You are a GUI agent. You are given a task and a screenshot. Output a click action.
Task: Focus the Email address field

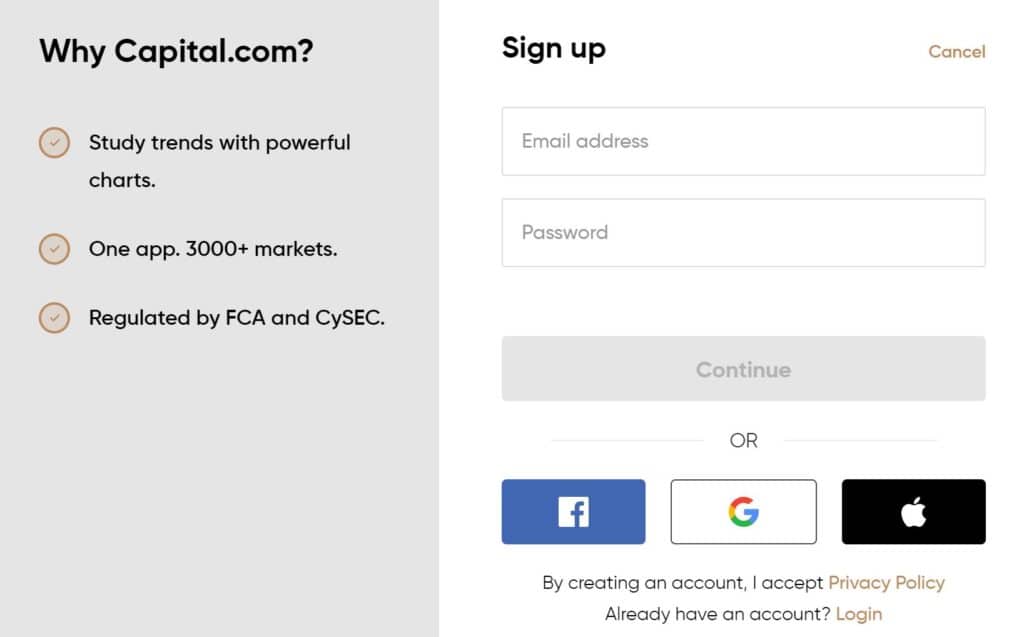(x=743, y=141)
